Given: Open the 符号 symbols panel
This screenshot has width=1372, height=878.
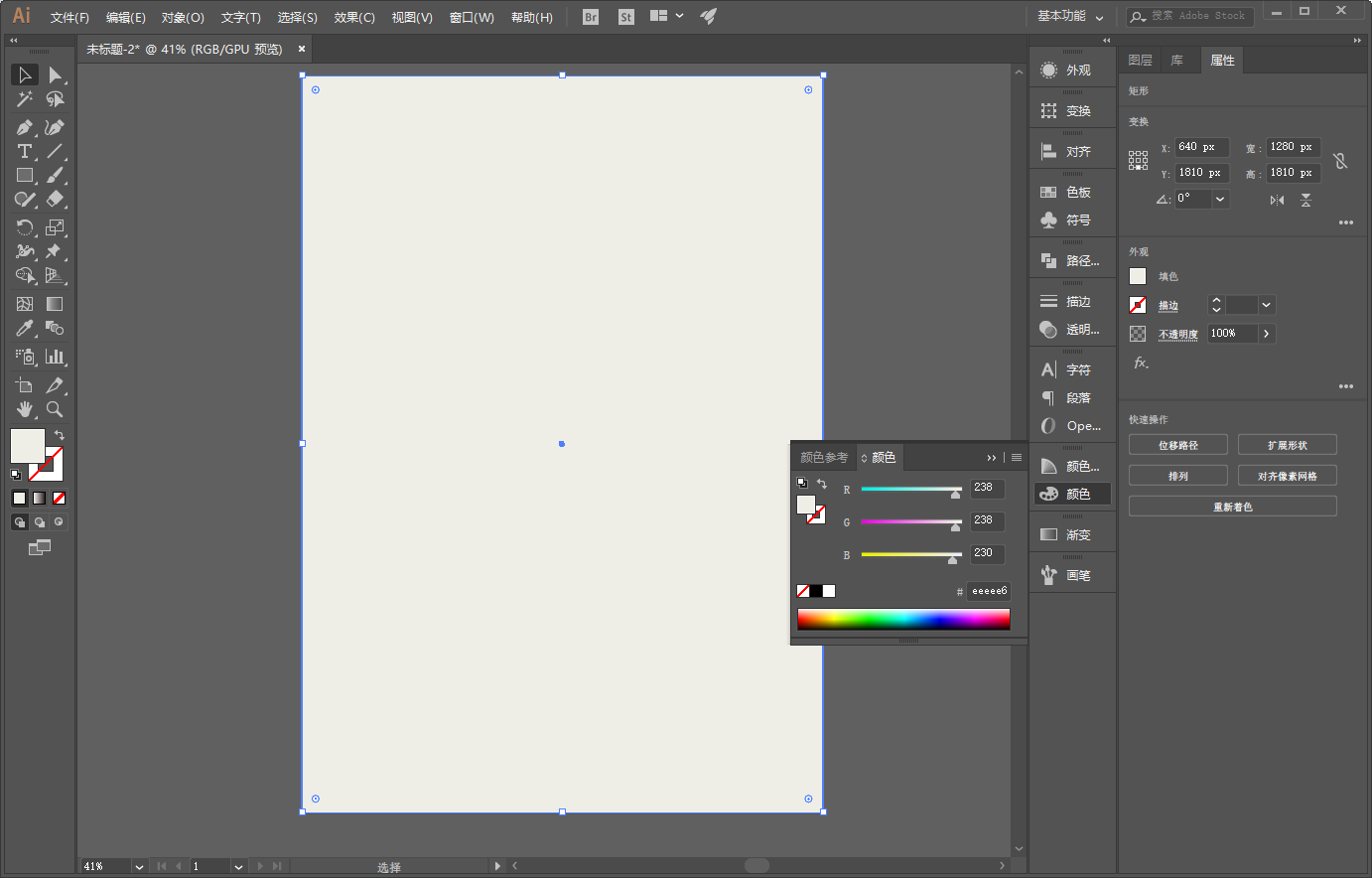Looking at the screenshot, I should pyautogui.click(x=1072, y=220).
